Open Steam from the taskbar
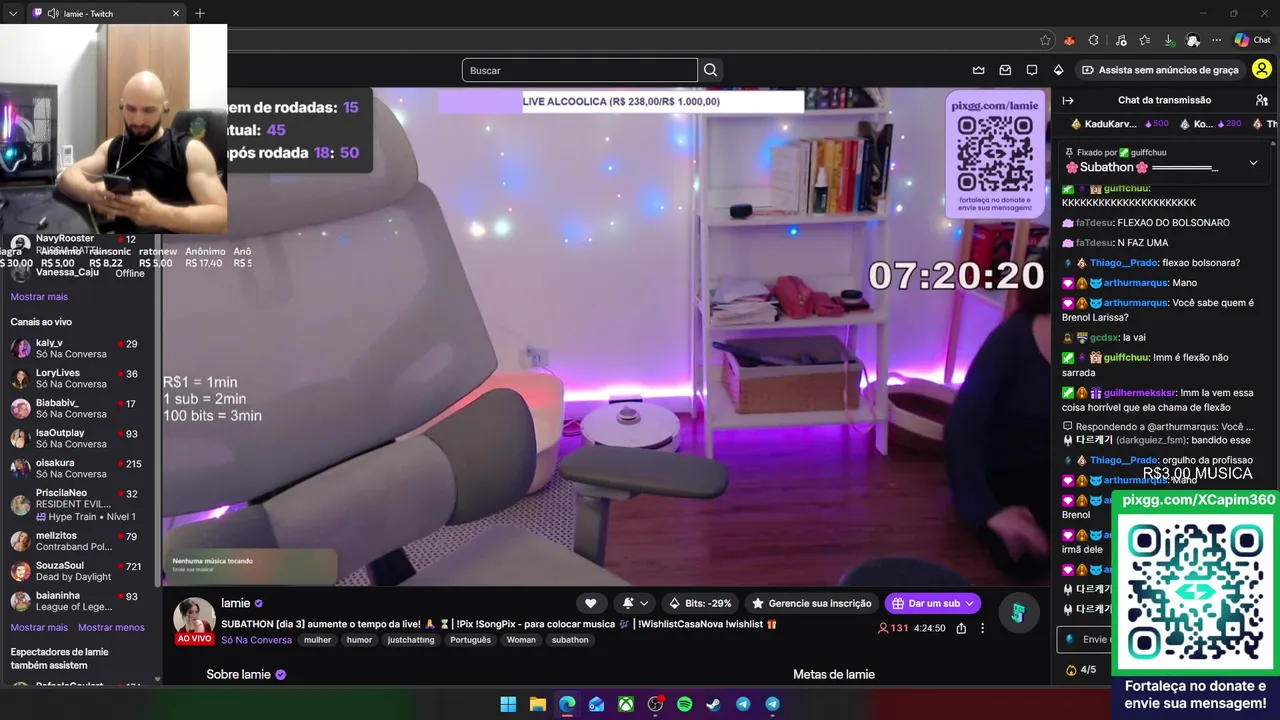The height and width of the screenshot is (720, 1280). [713, 704]
